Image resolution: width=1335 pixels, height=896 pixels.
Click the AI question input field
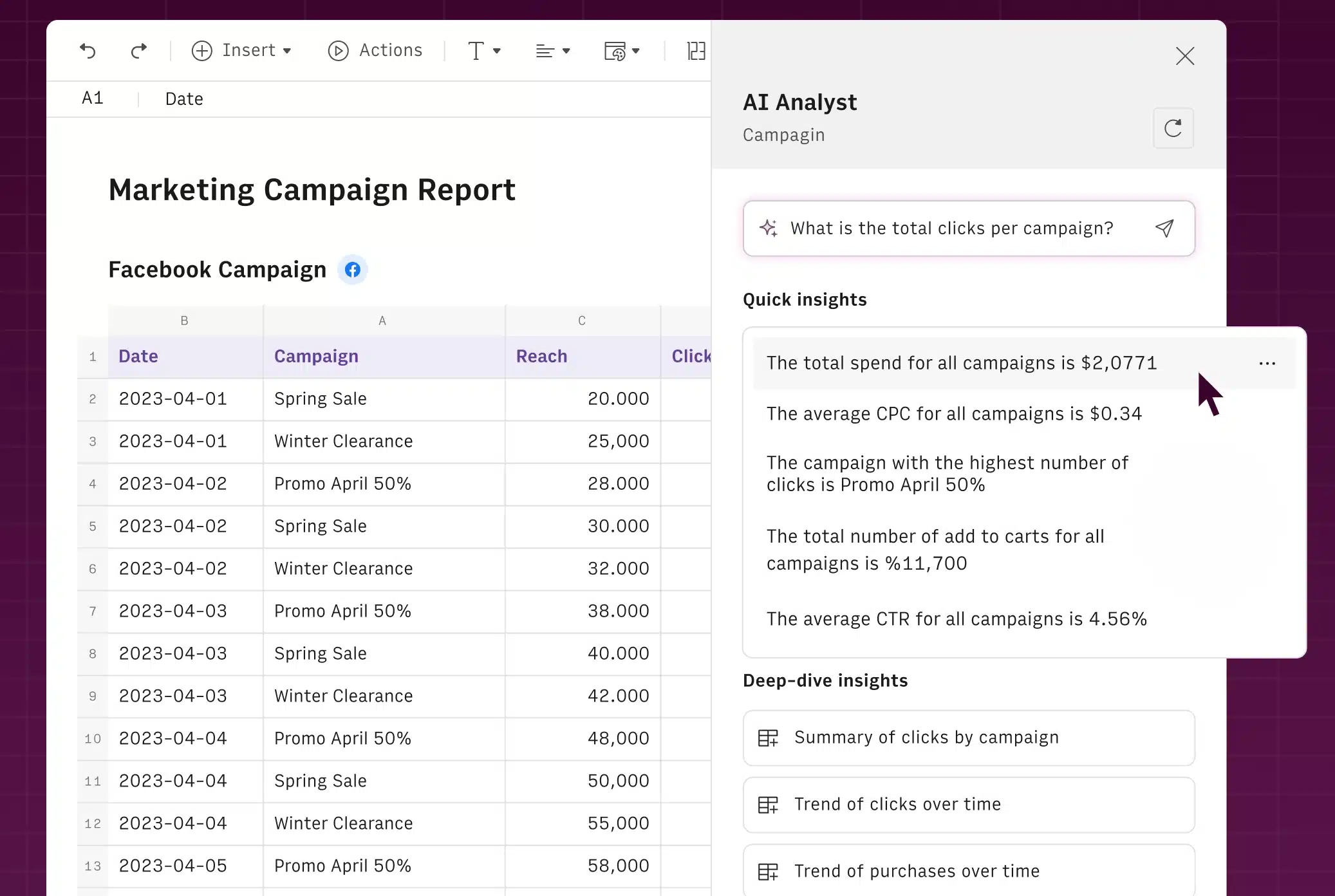click(x=951, y=229)
